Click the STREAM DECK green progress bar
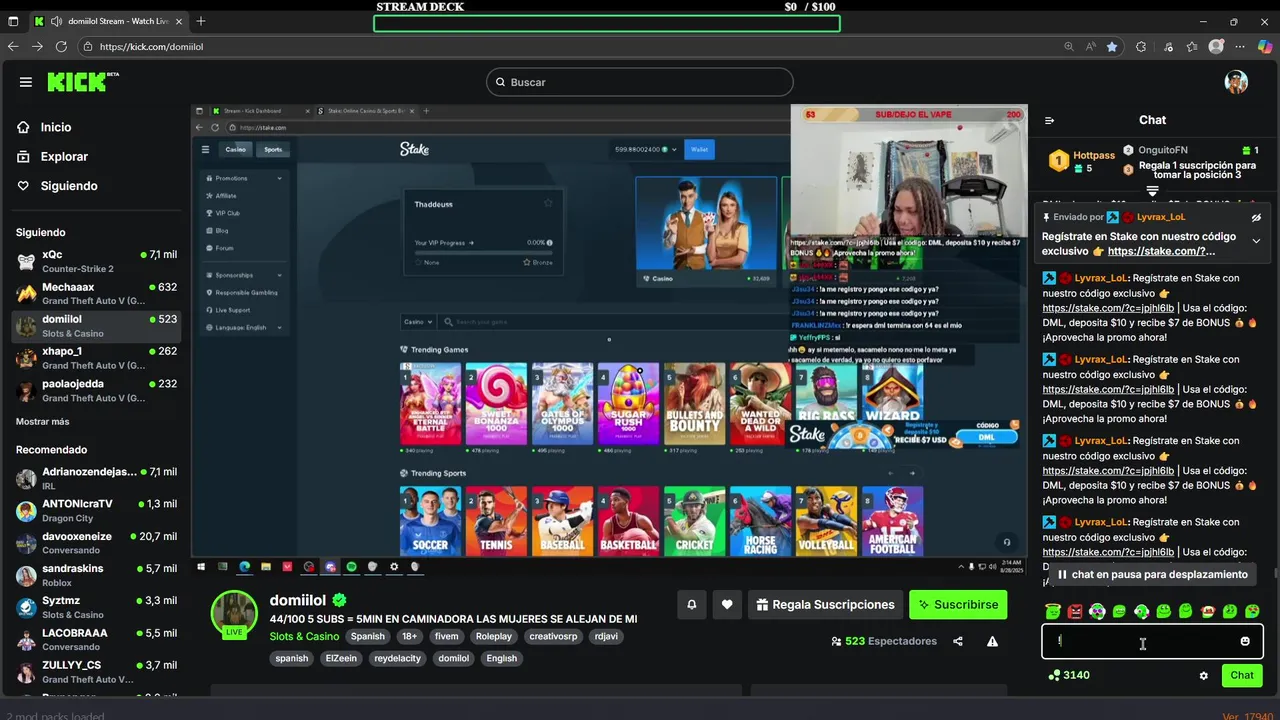The height and width of the screenshot is (720, 1280). click(607, 23)
